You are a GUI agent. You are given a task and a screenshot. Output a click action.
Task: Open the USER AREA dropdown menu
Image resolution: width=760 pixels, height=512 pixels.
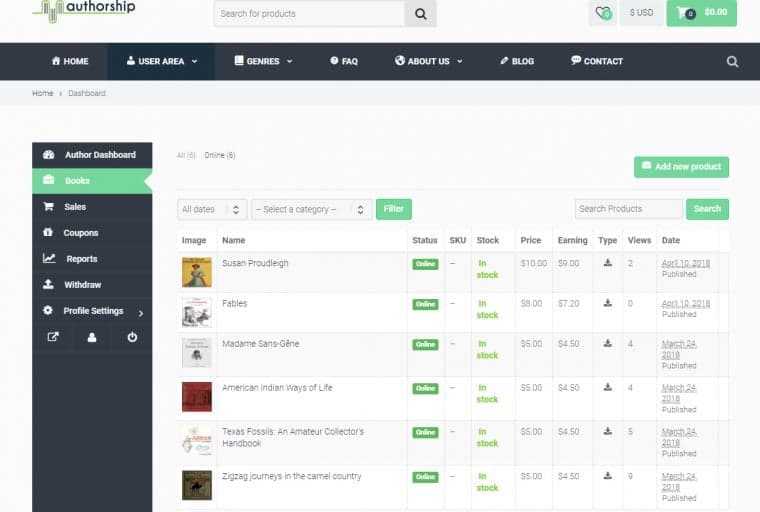161,62
